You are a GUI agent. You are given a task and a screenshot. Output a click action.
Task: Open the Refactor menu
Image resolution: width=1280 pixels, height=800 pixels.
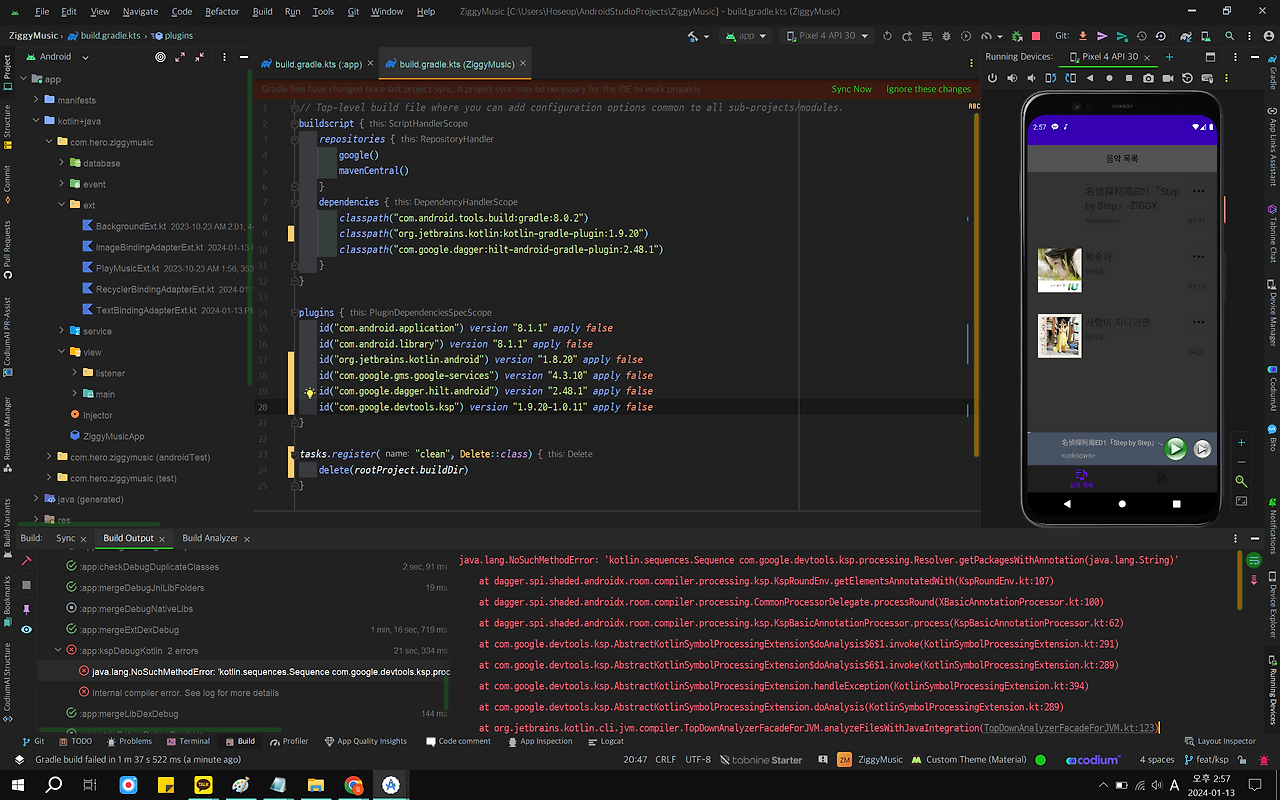[x=222, y=11]
